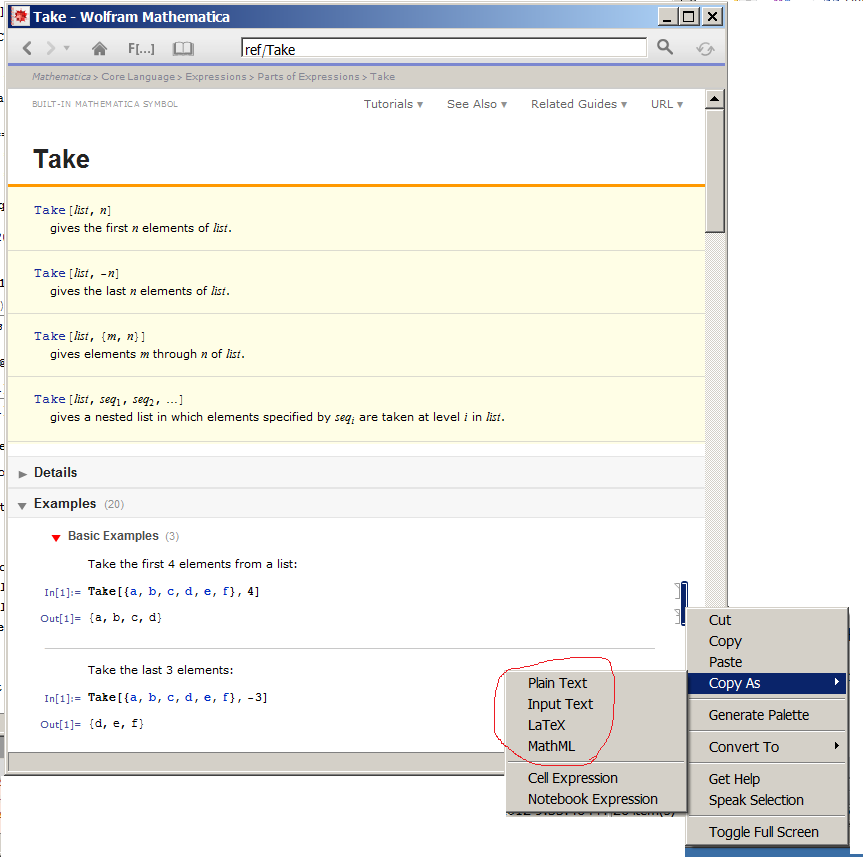The height and width of the screenshot is (857, 863).
Task: Click the ref/Take search field
Action: pyautogui.click(x=444, y=49)
